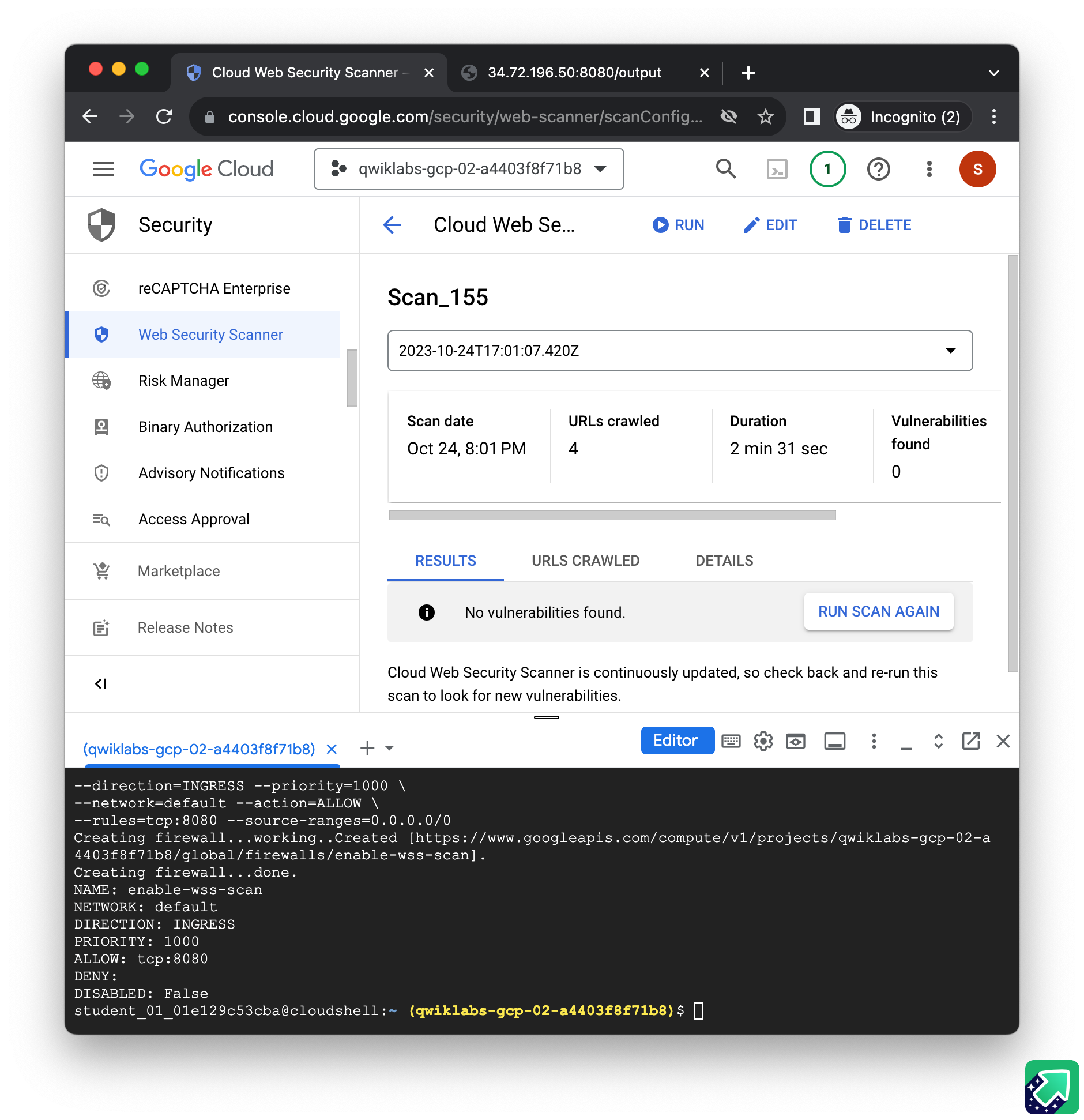This screenshot has height=1120, width=1084.
Task: Navigate back in the browser
Action: 90,117
